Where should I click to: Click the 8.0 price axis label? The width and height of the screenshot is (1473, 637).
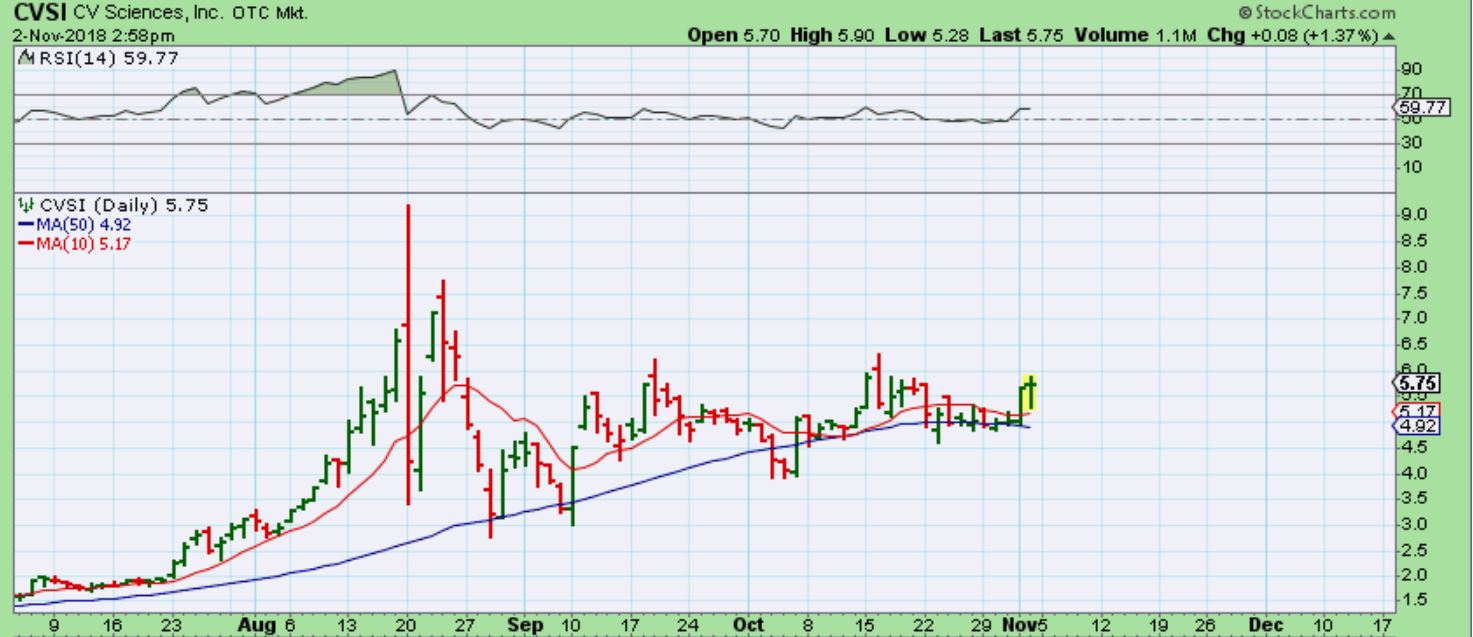[1413, 267]
